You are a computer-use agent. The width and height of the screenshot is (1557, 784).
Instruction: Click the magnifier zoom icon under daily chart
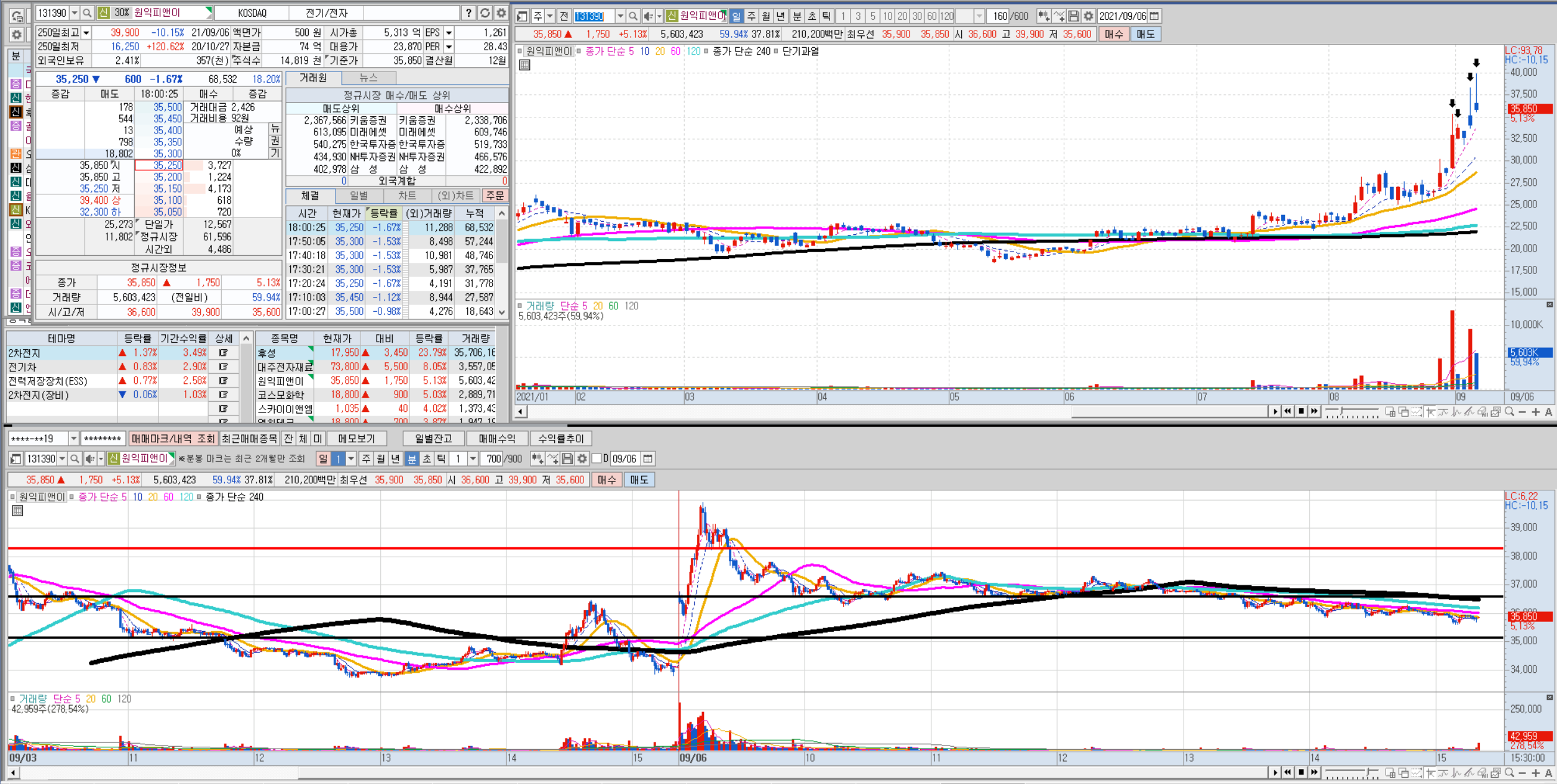[x=1509, y=412]
